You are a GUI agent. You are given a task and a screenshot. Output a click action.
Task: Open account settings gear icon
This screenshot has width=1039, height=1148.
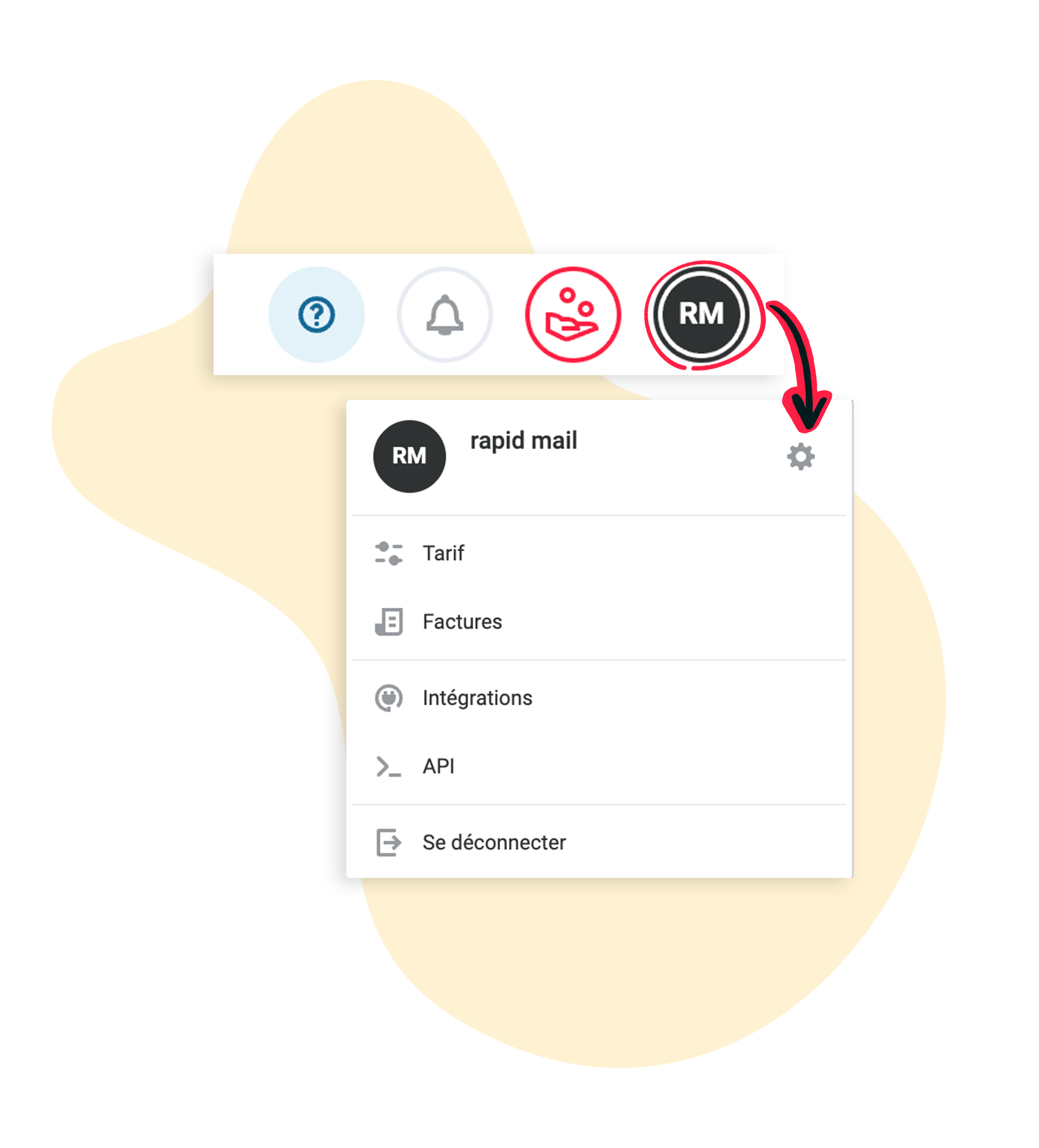(801, 457)
